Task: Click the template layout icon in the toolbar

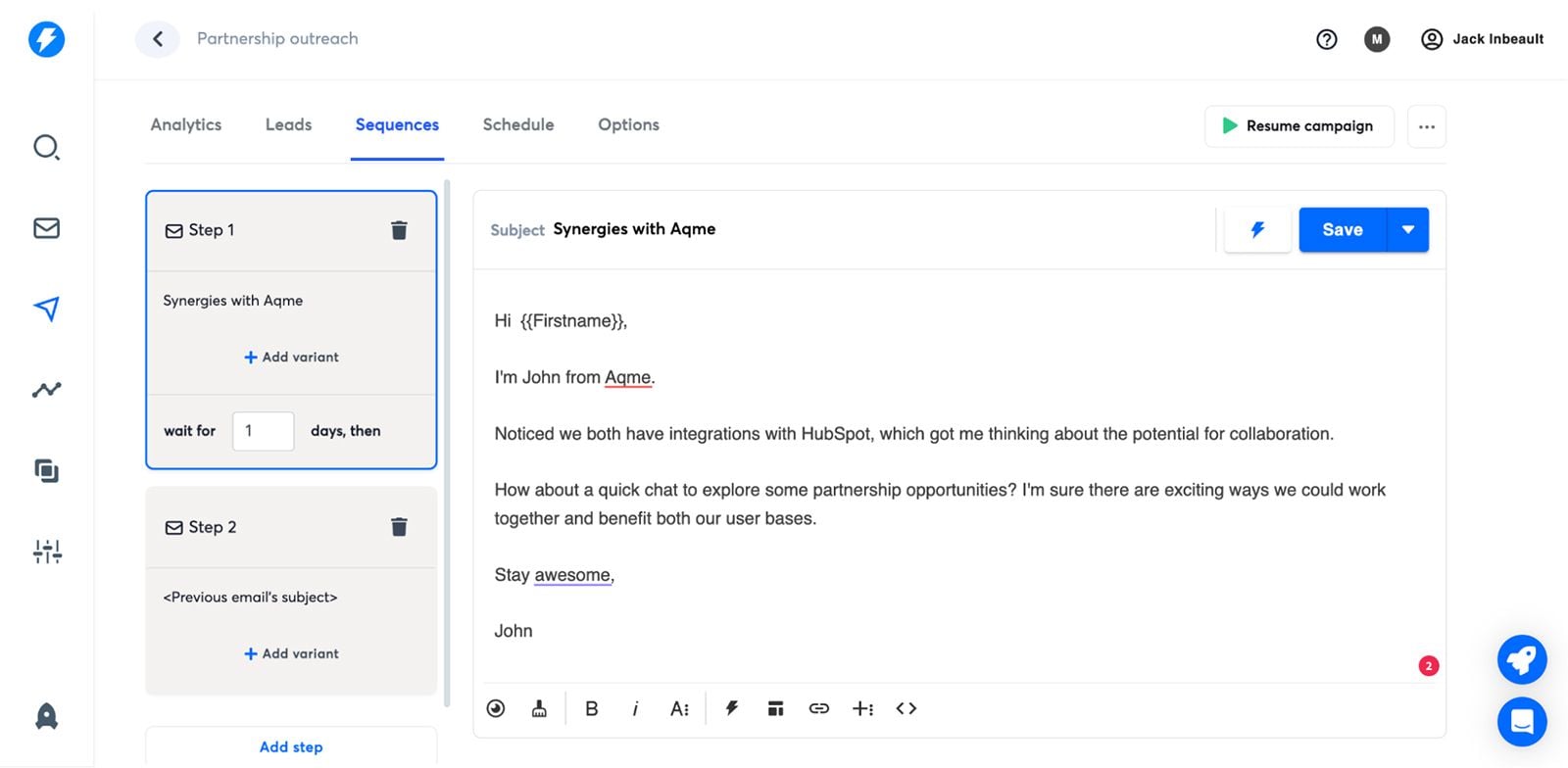Action: click(x=775, y=708)
